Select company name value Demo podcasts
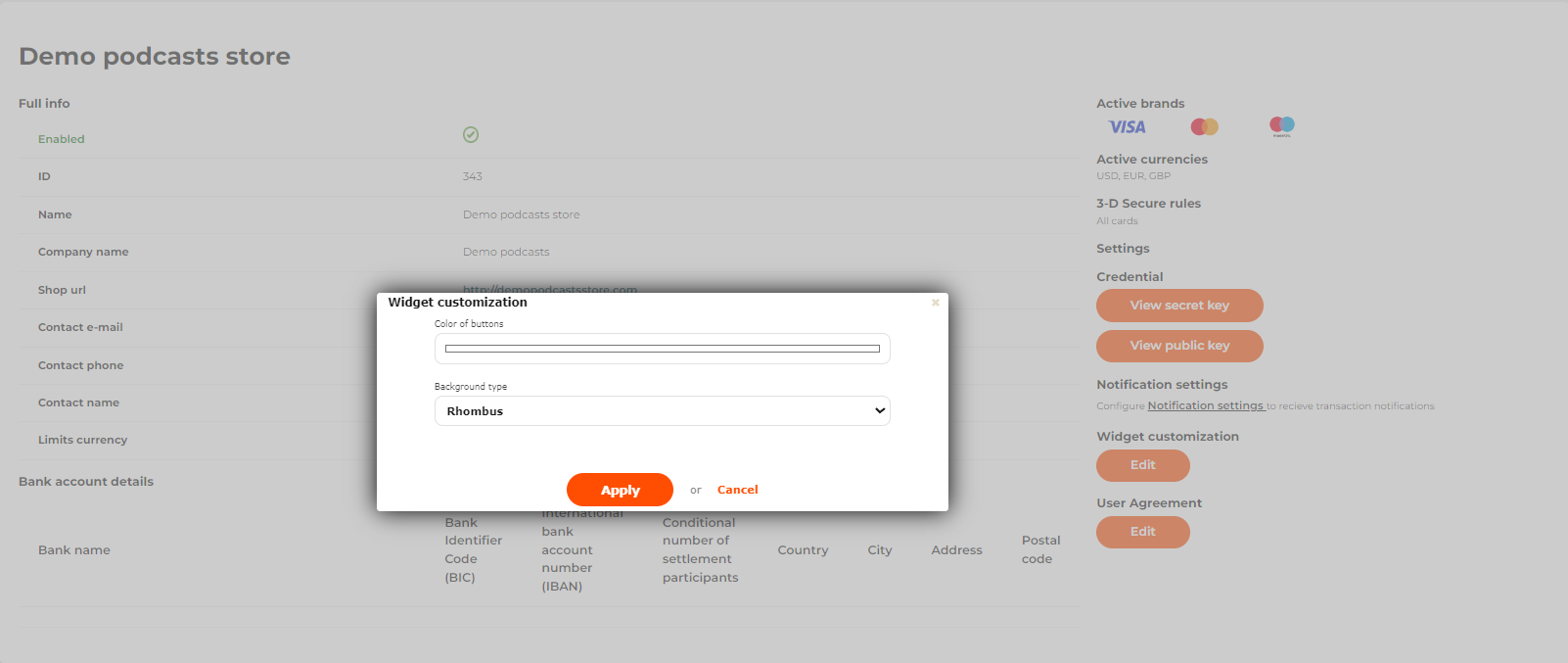The height and width of the screenshot is (663, 1568). tap(506, 252)
